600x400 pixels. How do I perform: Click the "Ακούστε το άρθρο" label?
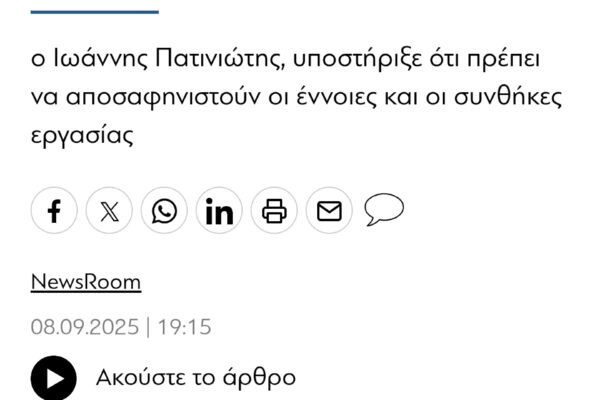click(x=196, y=378)
